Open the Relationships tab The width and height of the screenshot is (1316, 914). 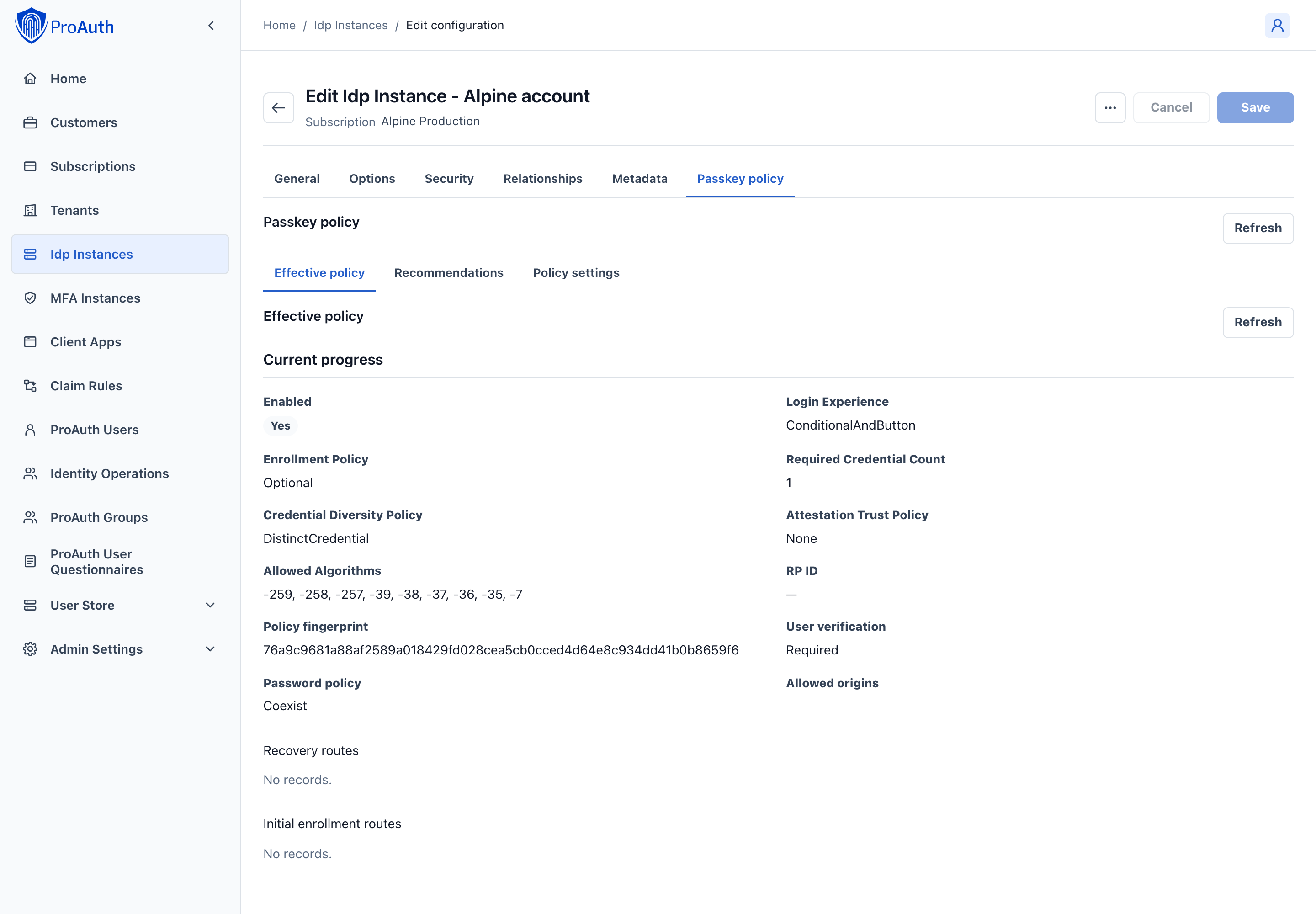click(x=543, y=179)
